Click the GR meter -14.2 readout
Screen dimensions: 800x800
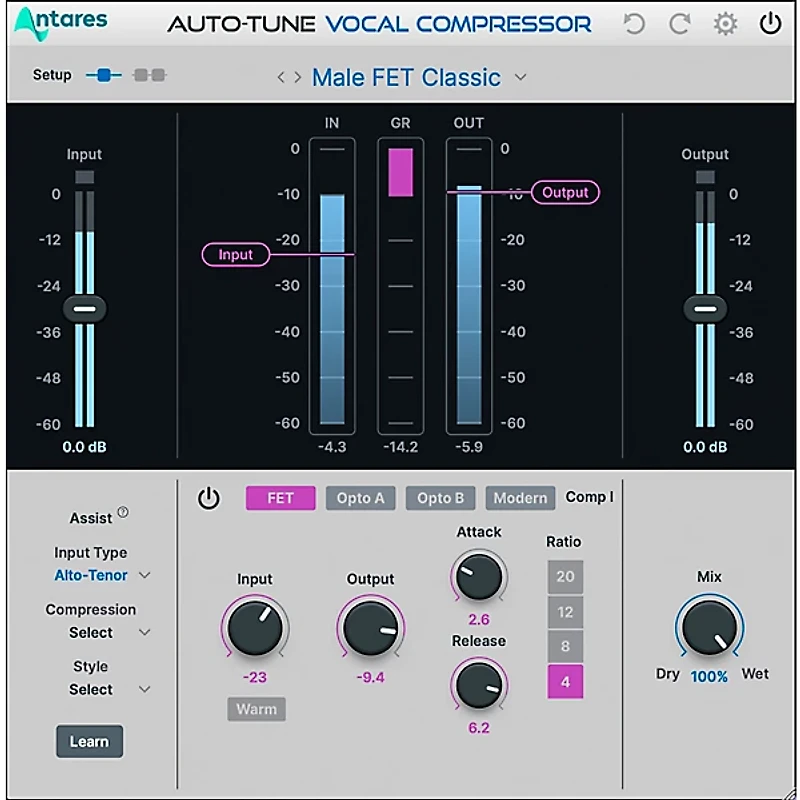(401, 447)
